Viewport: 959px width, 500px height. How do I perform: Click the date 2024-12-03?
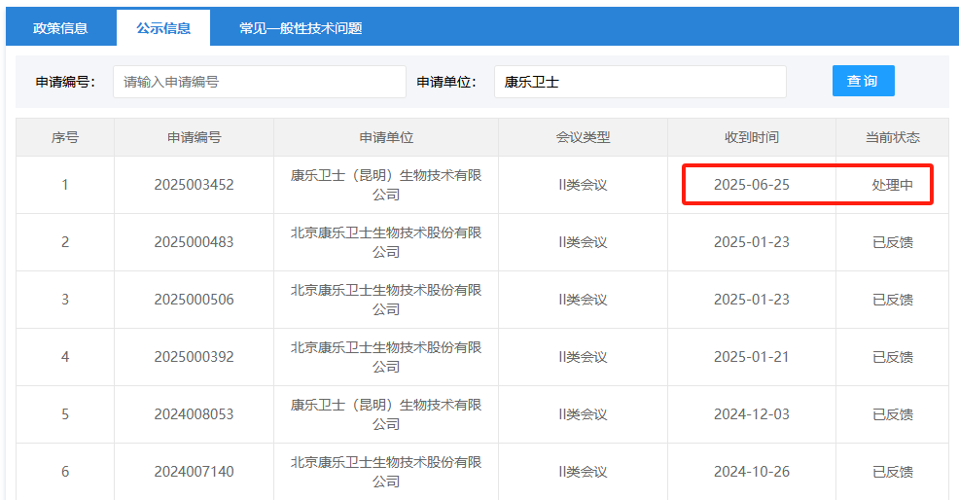point(752,414)
